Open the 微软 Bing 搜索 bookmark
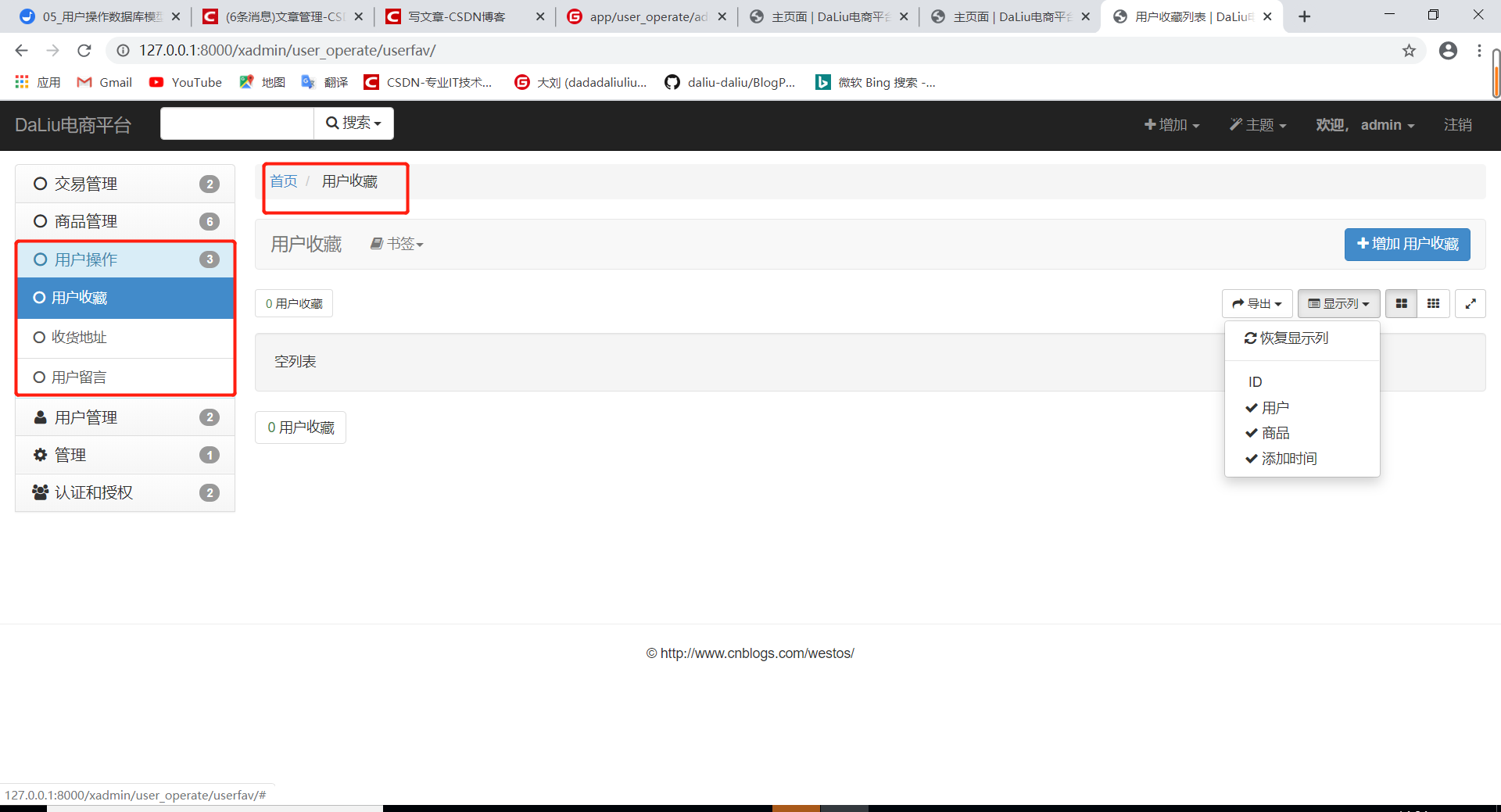Viewport: 1501px width, 812px height. [876, 82]
